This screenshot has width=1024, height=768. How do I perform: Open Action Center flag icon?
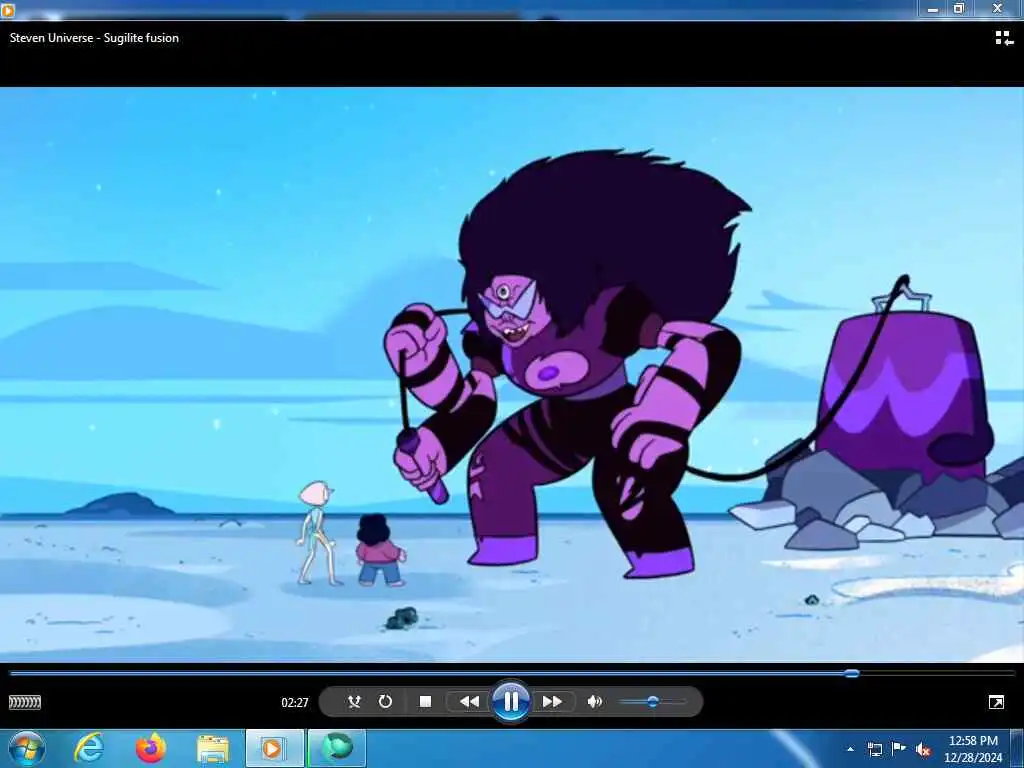(x=899, y=749)
